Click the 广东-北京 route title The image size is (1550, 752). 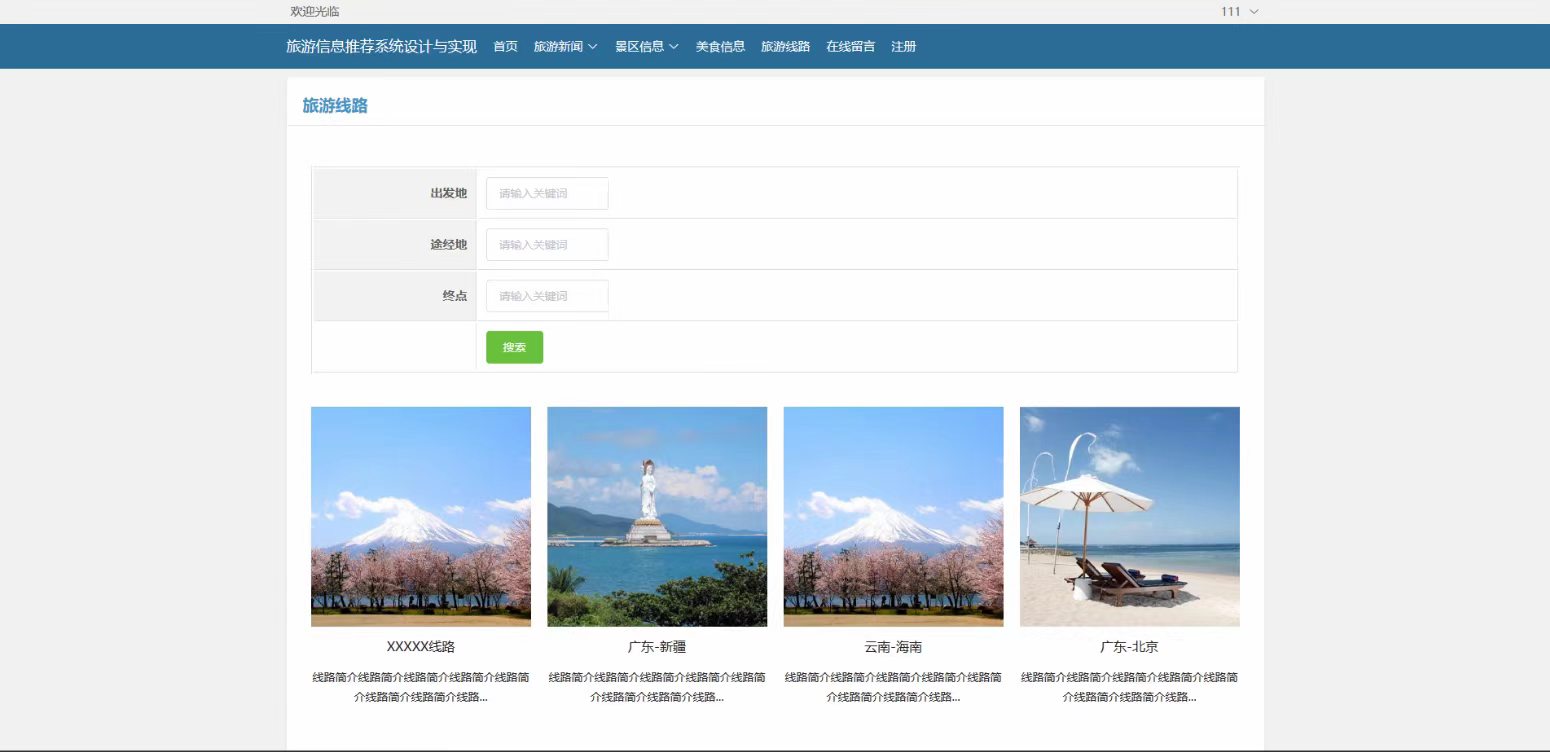(1130, 647)
